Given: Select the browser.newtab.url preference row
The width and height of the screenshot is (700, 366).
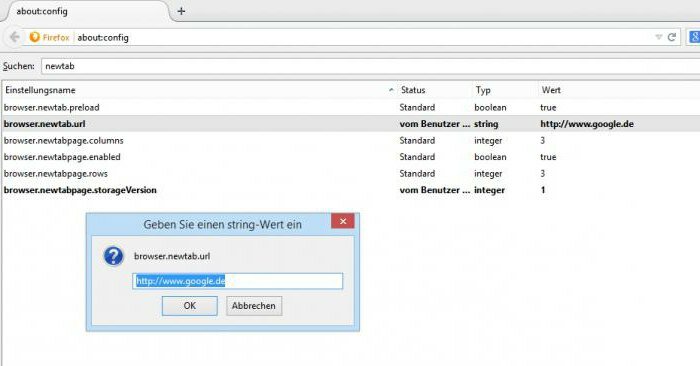Looking at the screenshot, I should point(351,124).
